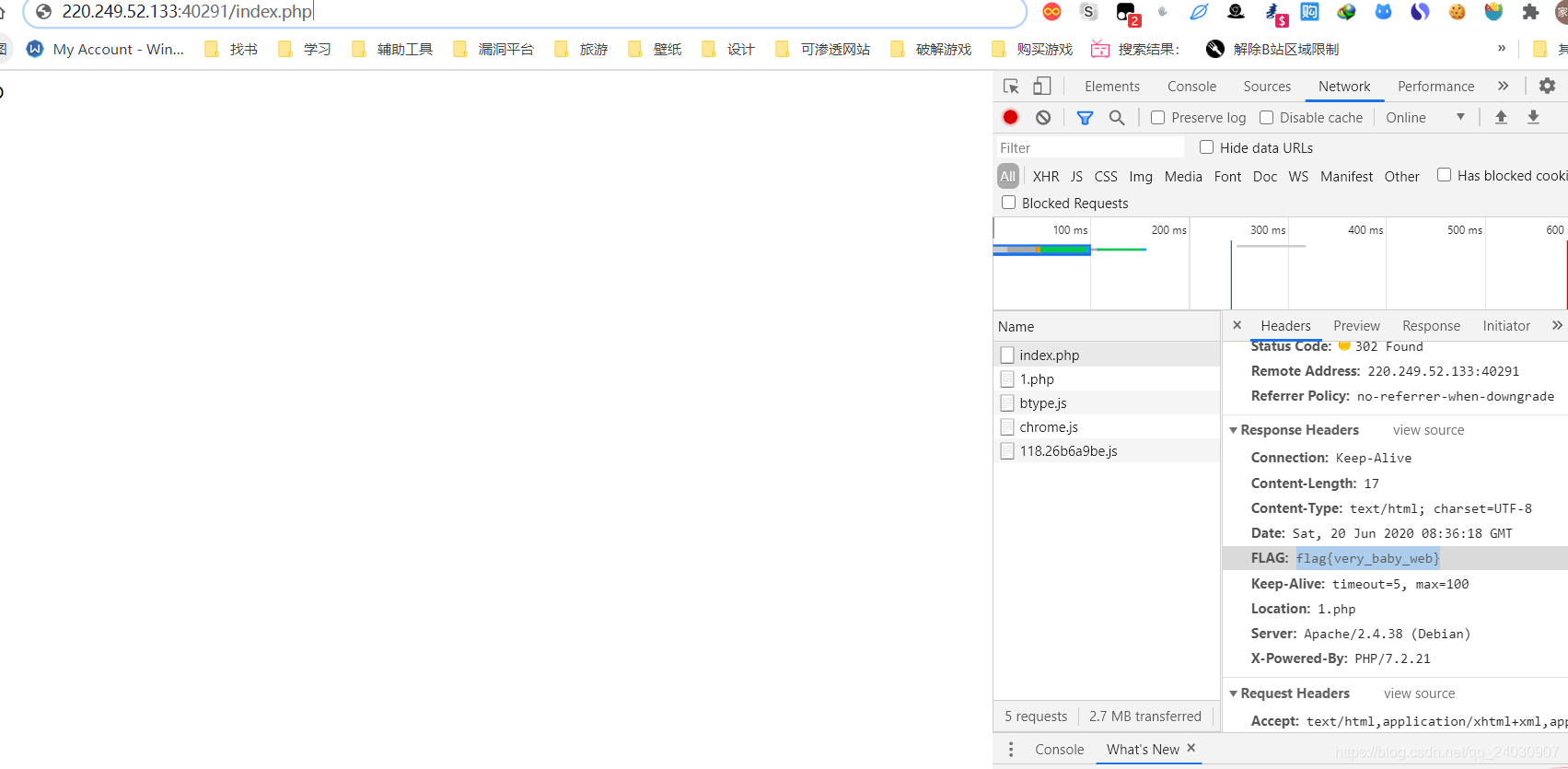Screen dimensions: 1568x769
Task: Open network search magnifier
Action: pyautogui.click(x=1117, y=118)
